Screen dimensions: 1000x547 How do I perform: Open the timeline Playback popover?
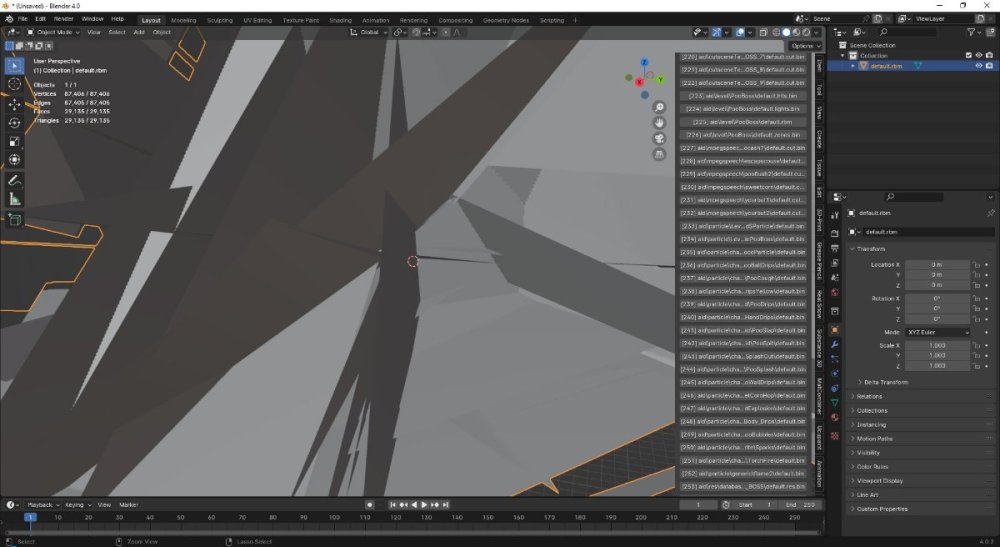tap(43, 504)
